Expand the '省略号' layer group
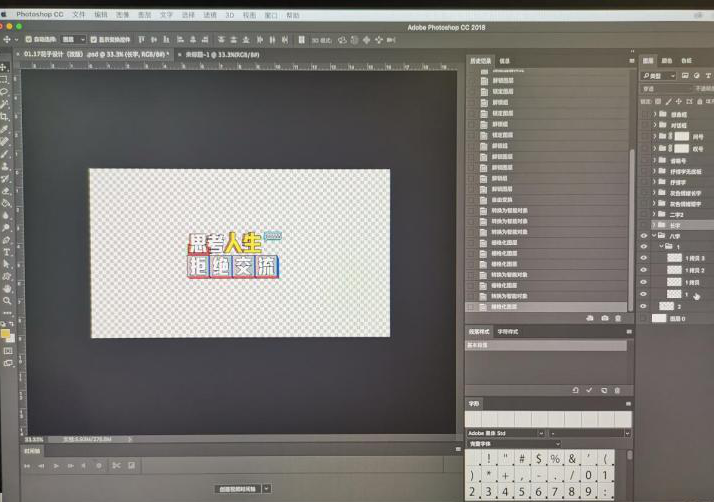This screenshot has height=502, width=714. [x=655, y=160]
